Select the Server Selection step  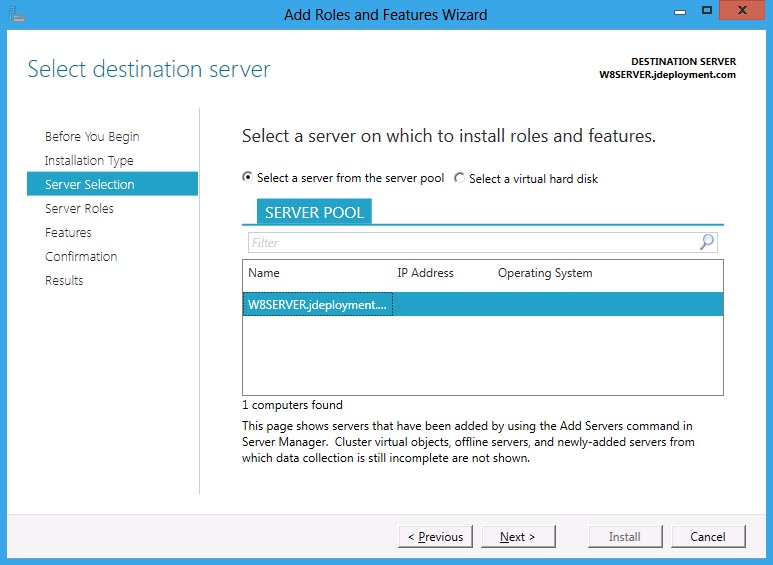[x=90, y=185]
